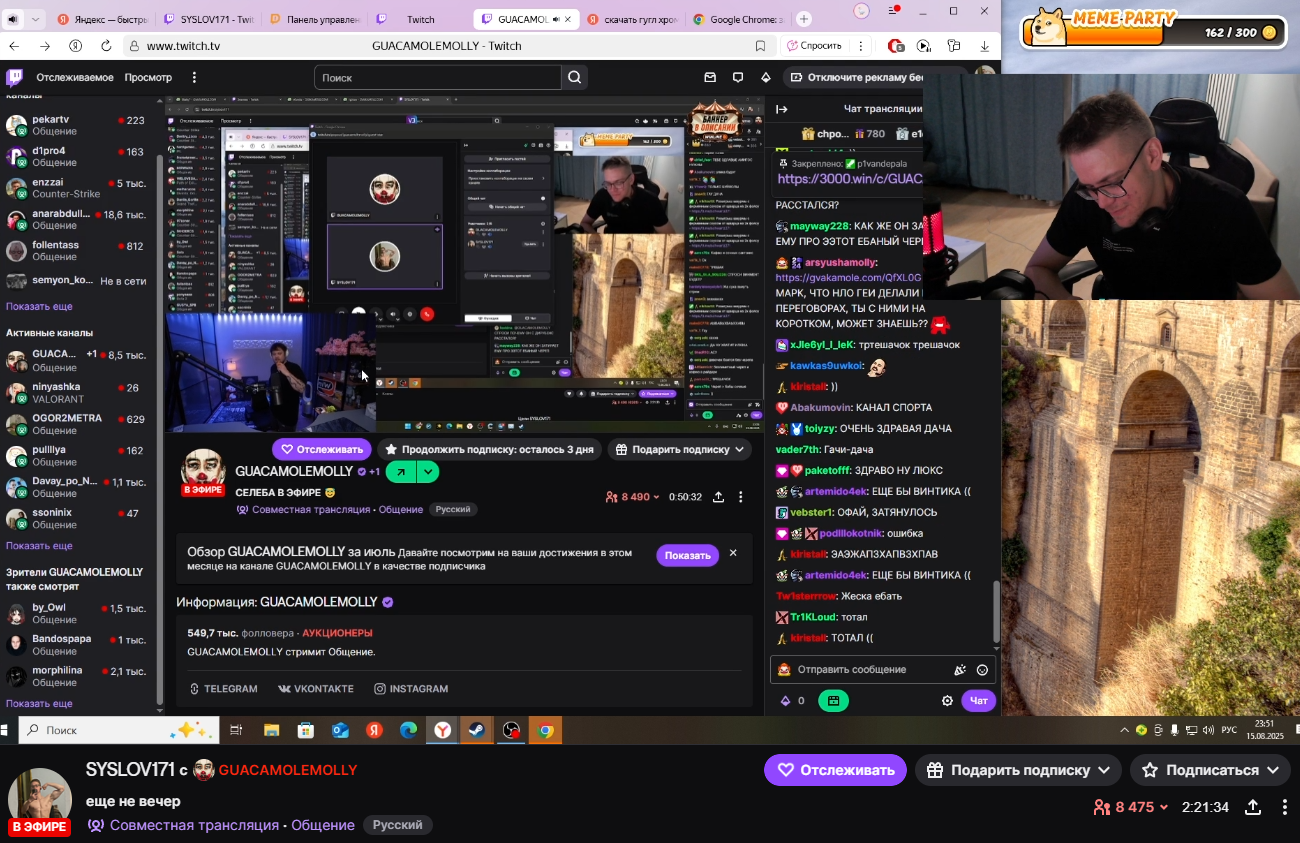Dismiss the Обзор за июль banner
Viewport: 1300px width, 843px height.
click(x=733, y=553)
